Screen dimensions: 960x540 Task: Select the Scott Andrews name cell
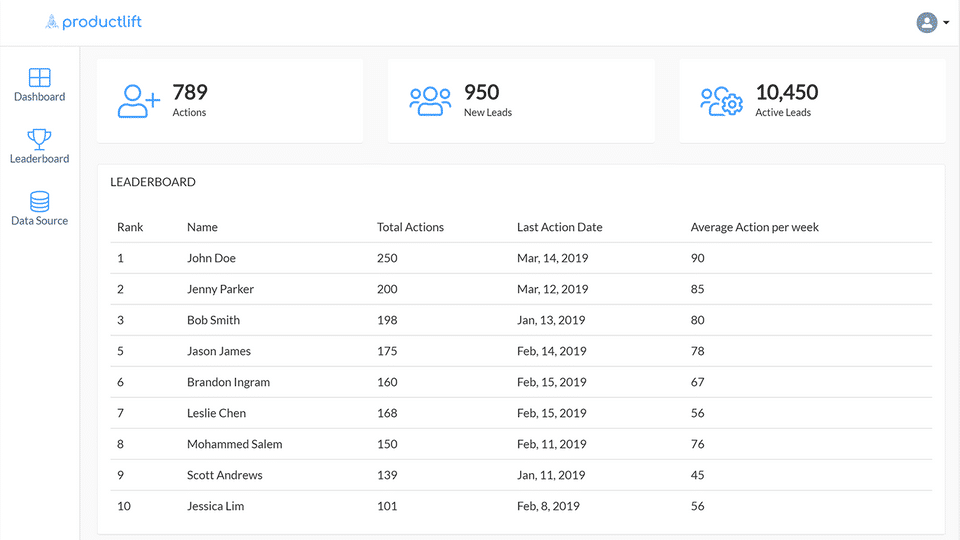point(225,475)
